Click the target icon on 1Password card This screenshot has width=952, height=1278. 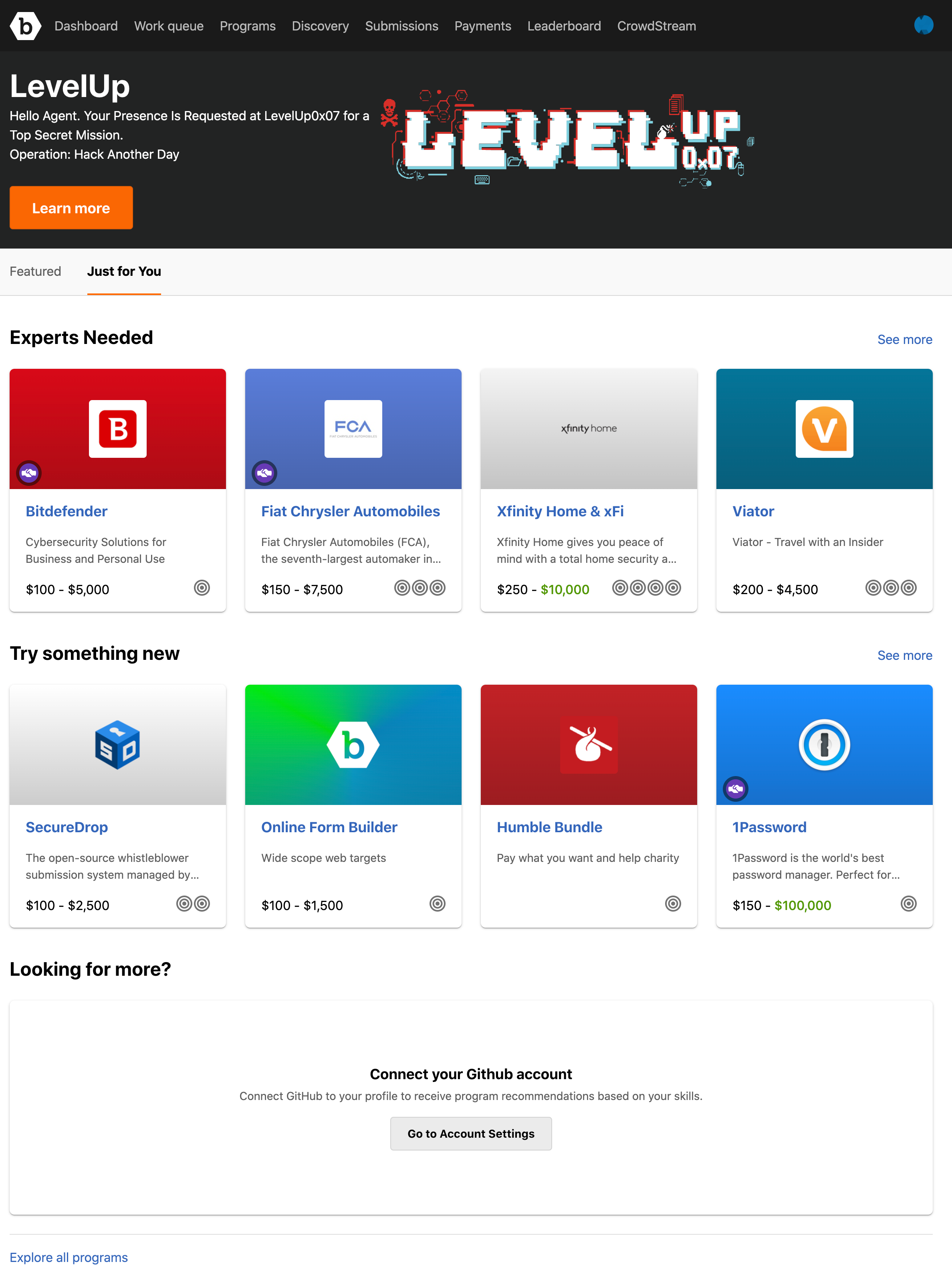[x=909, y=904]
